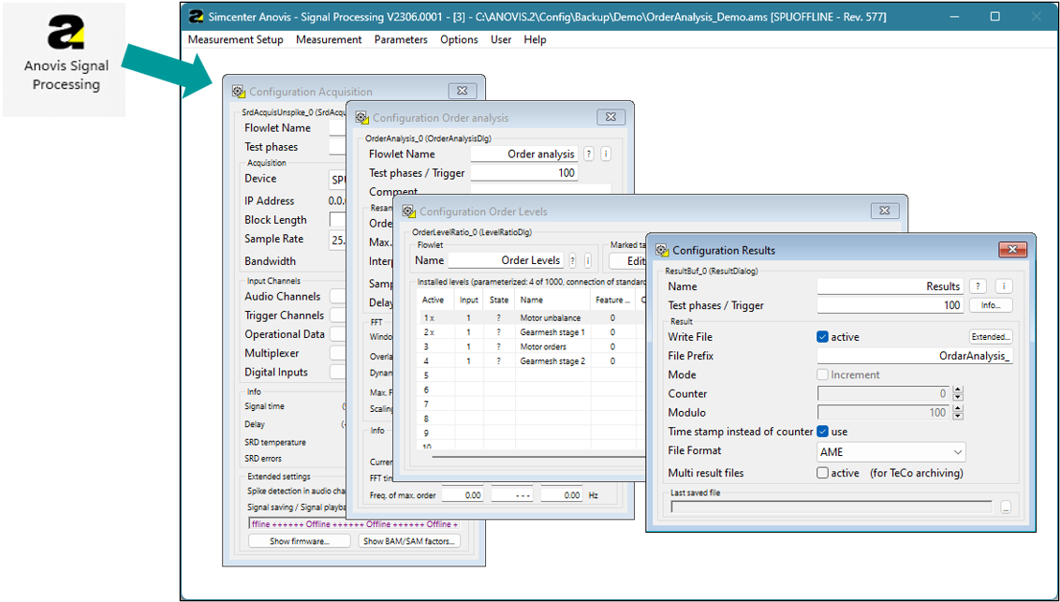1060x602 pixels.
Task: Increase the Counter value with up arrow
Action: (958, 390)
